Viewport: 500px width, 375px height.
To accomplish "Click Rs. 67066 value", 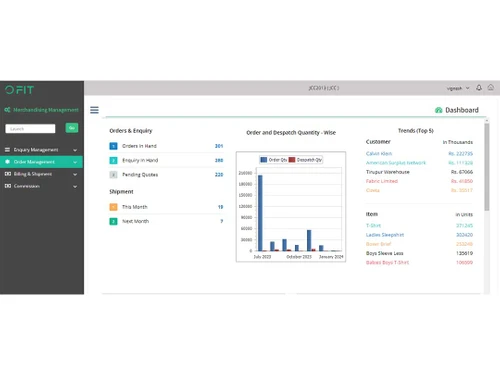I will [x=462, y=172].
